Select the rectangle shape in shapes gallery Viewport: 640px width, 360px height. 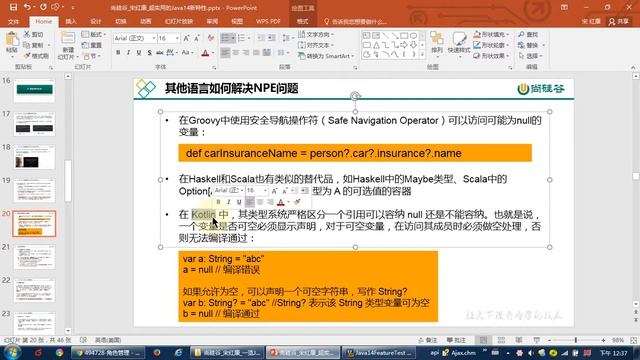pos(404,36)
